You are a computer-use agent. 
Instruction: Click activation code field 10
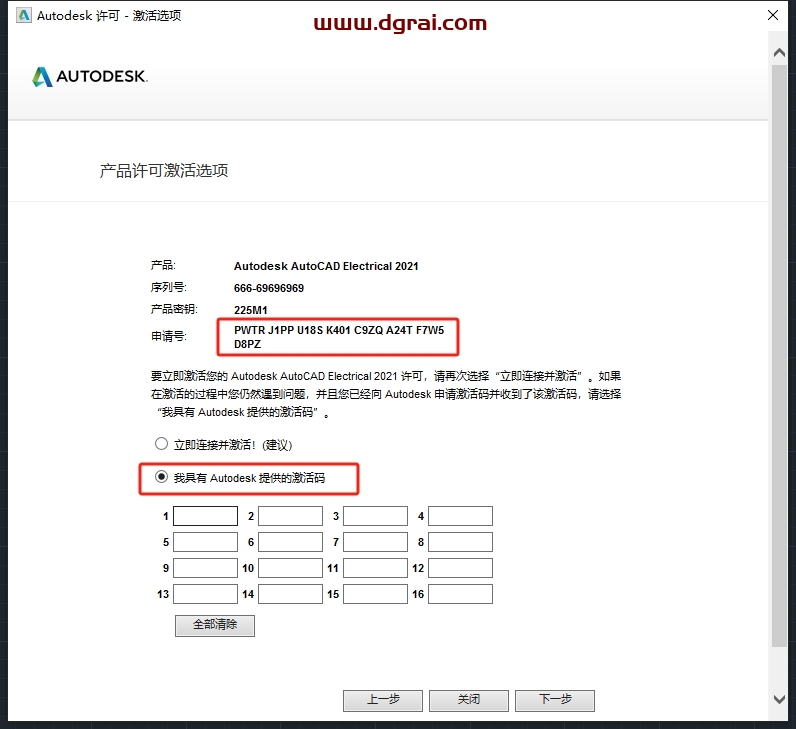[x=290, y=568]
